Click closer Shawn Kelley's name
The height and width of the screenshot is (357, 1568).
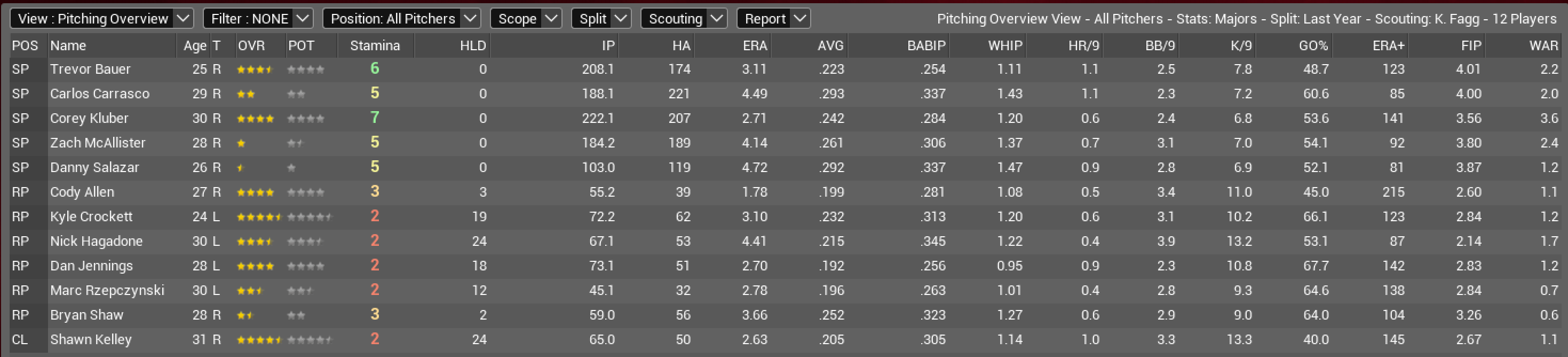point(91,339)
